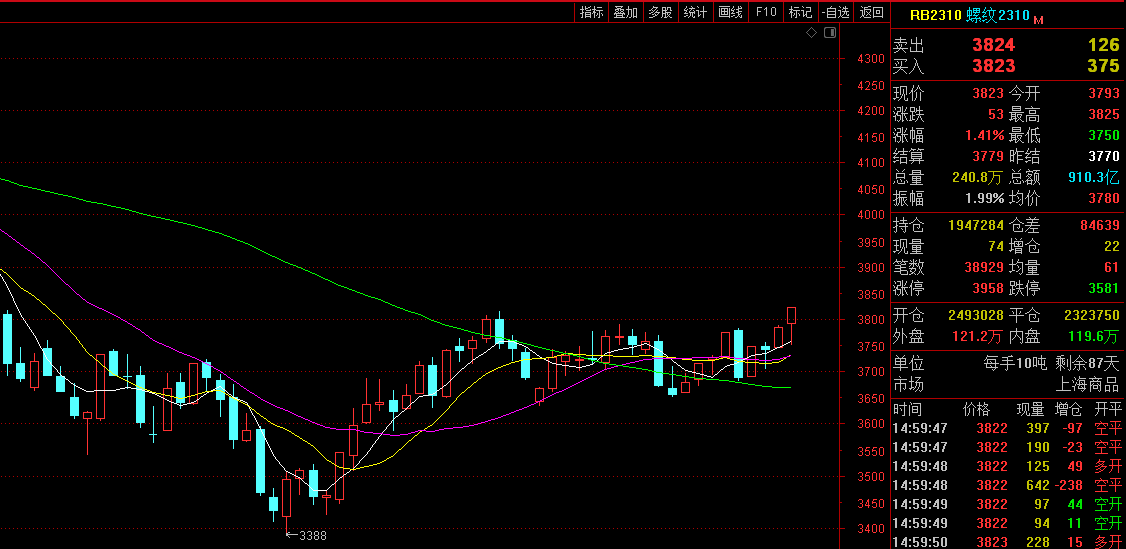The width and height of the screenshot is (1126, 549).
Task: Click the 买入 bid price 3823
Action: 993,66
